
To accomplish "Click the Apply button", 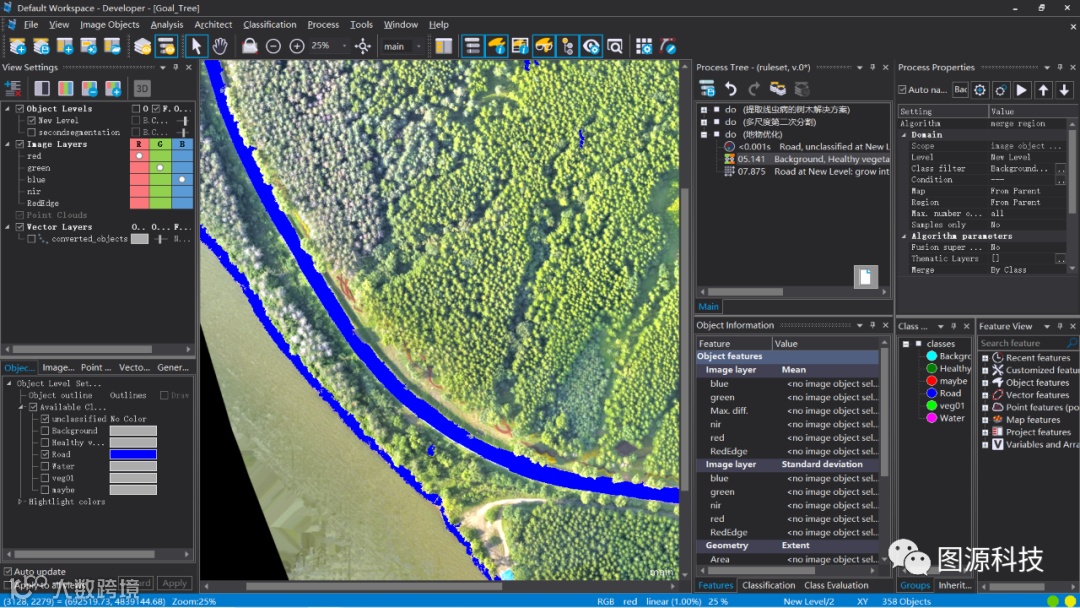I will tap(175, 583).
